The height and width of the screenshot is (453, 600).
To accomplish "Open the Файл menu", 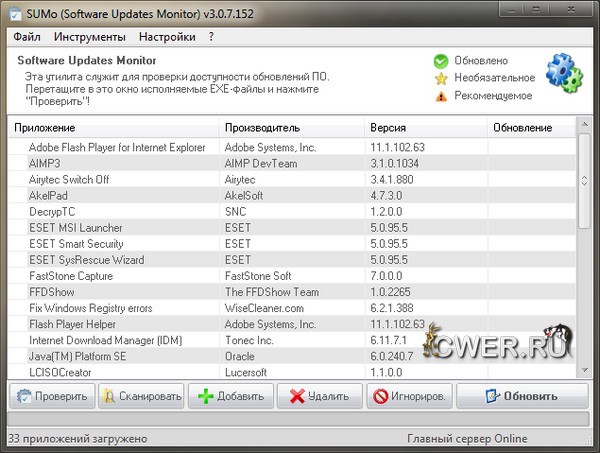I will pos(27,37).
